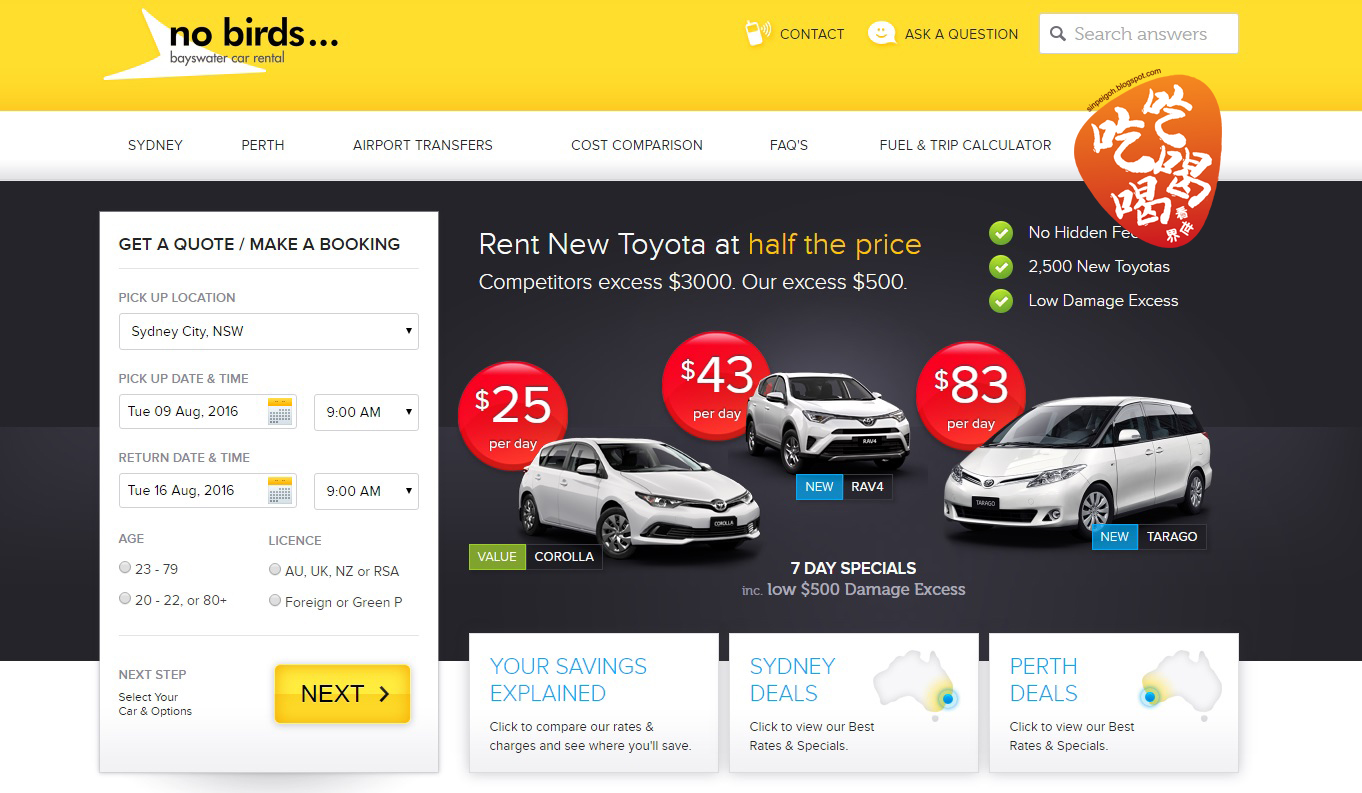The height and width of the screenshot is (793, 1362).
Task: Click the VALUE Corolla label
Action: (536, 557)
